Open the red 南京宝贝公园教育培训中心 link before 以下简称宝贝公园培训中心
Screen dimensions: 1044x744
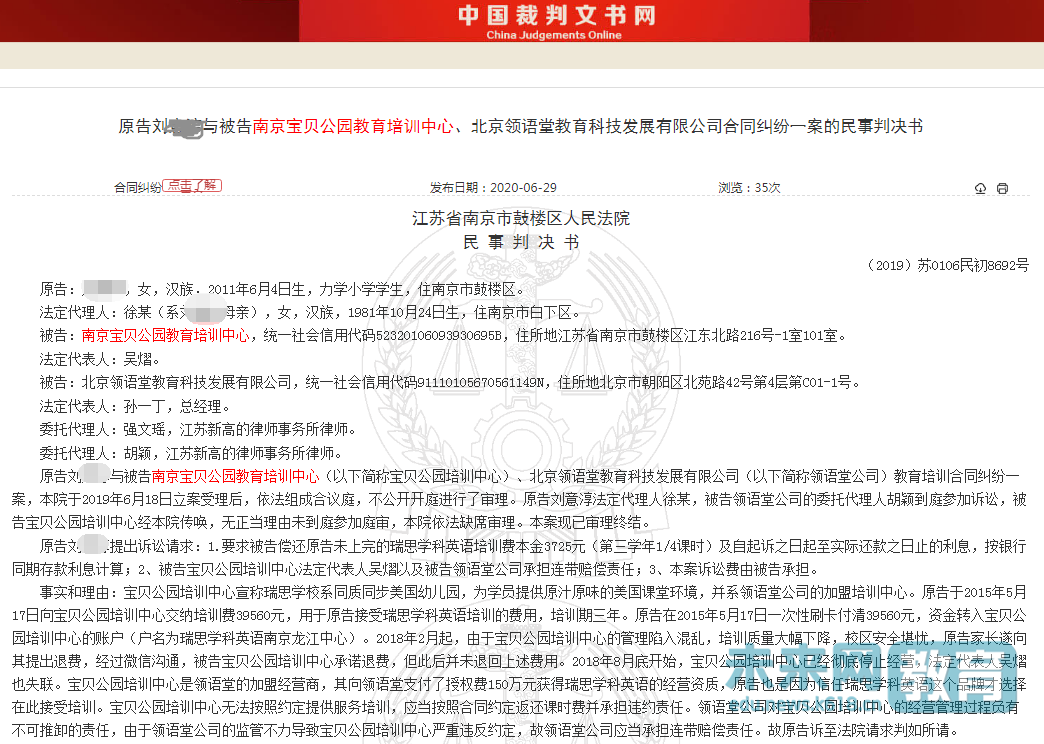(x=236, y=476)
